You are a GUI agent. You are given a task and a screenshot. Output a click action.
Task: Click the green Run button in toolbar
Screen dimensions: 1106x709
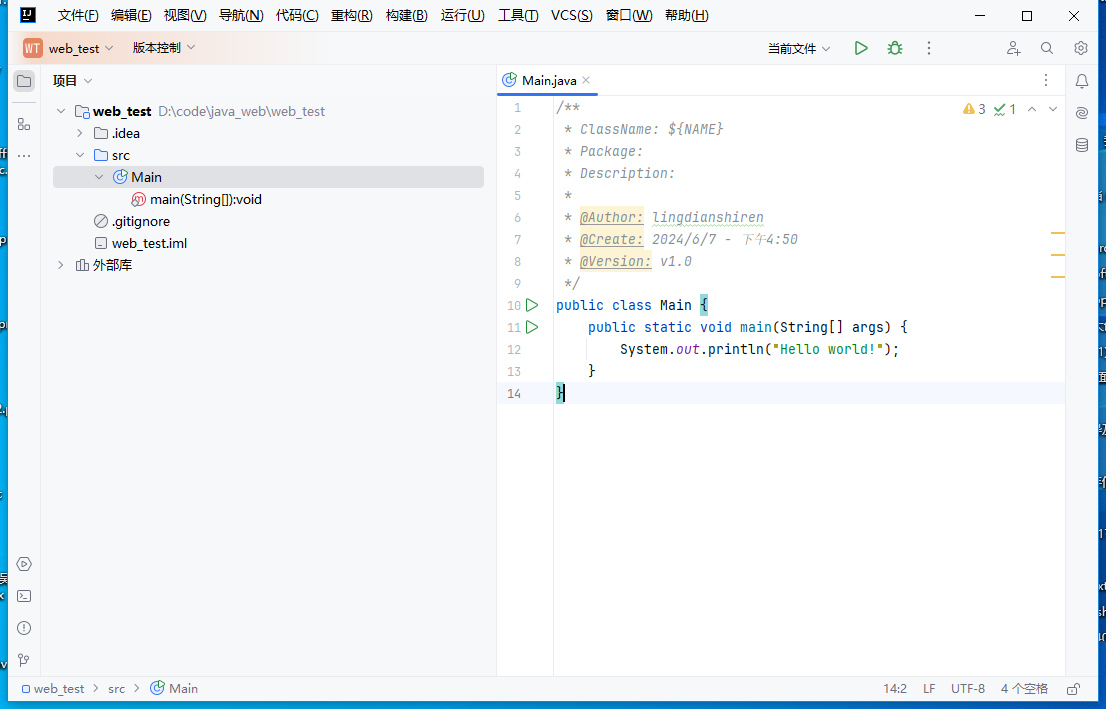(861, 48)
